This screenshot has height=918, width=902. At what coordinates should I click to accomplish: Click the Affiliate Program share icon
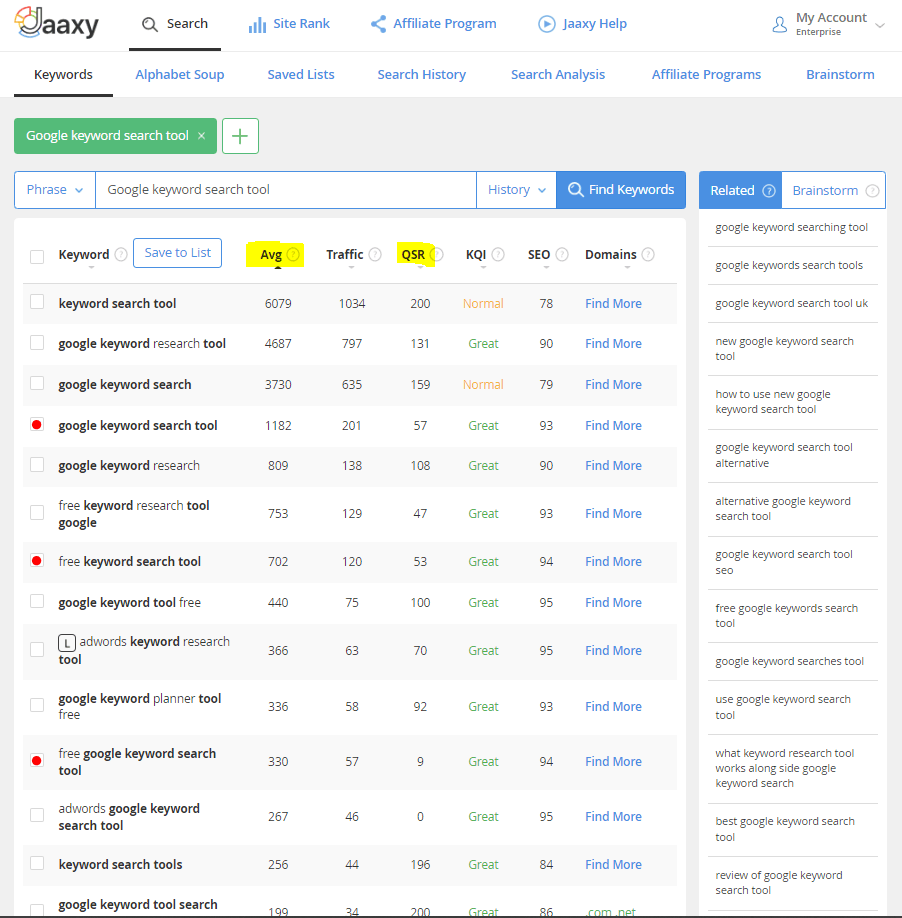(x=378, y=24)
